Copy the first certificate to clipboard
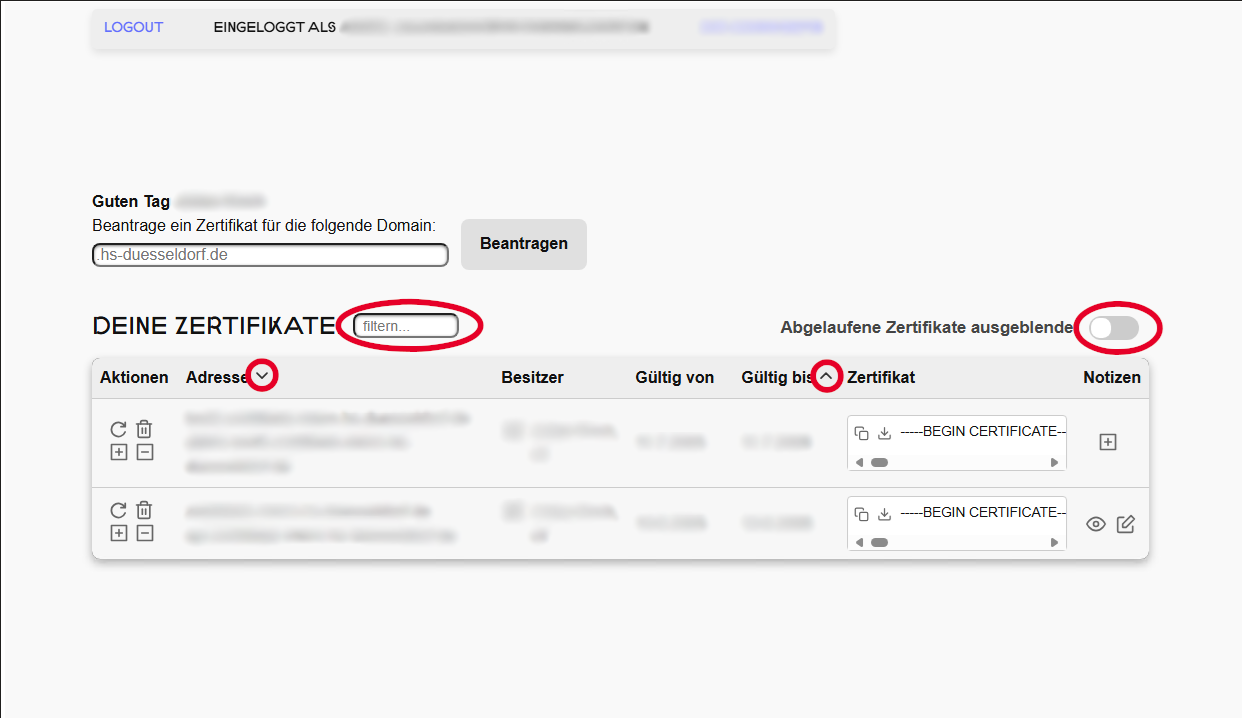The height and width of the screenshot is (718, 1242). click(861, 433)
